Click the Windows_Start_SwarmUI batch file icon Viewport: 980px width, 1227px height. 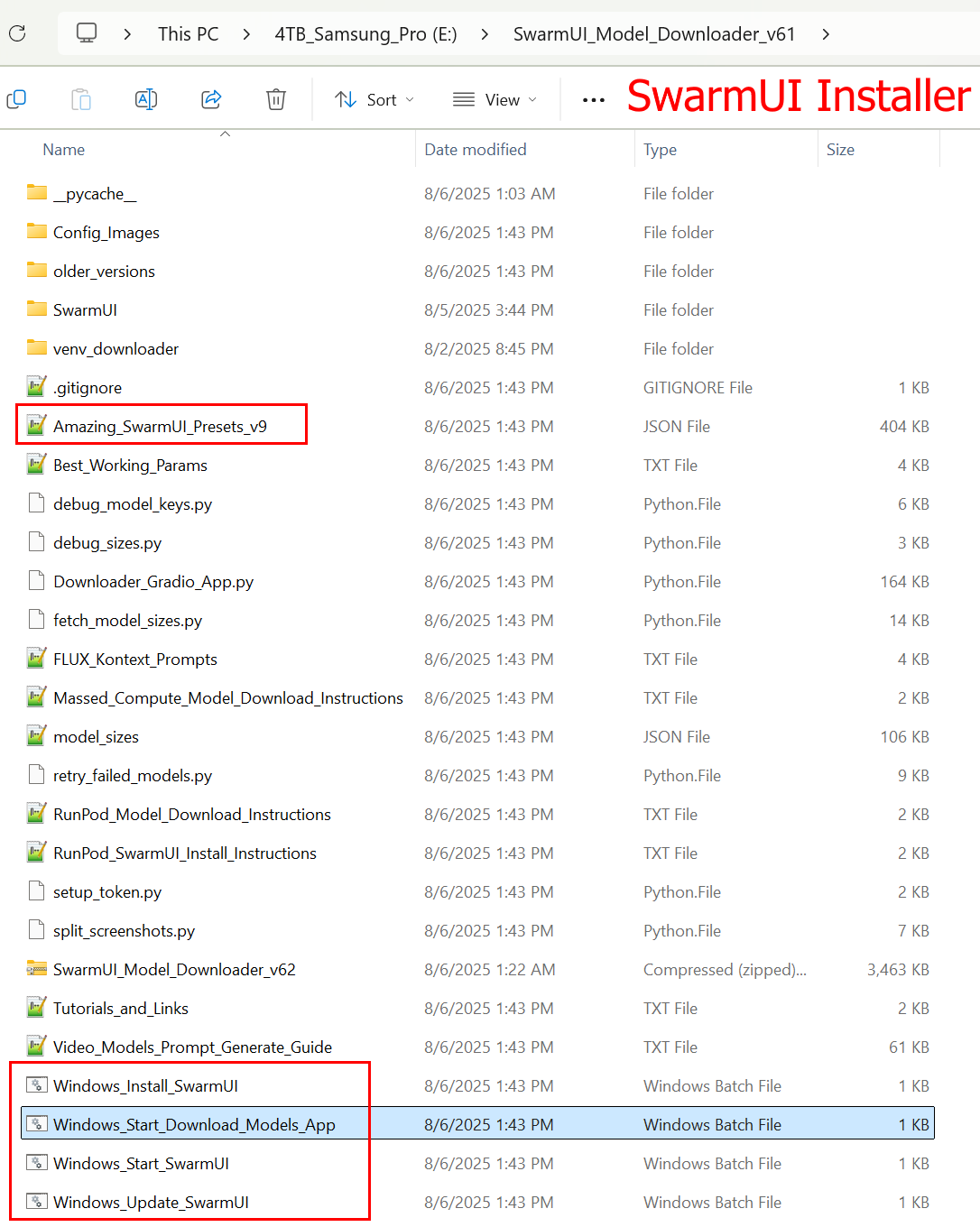tap(37, 1163)
